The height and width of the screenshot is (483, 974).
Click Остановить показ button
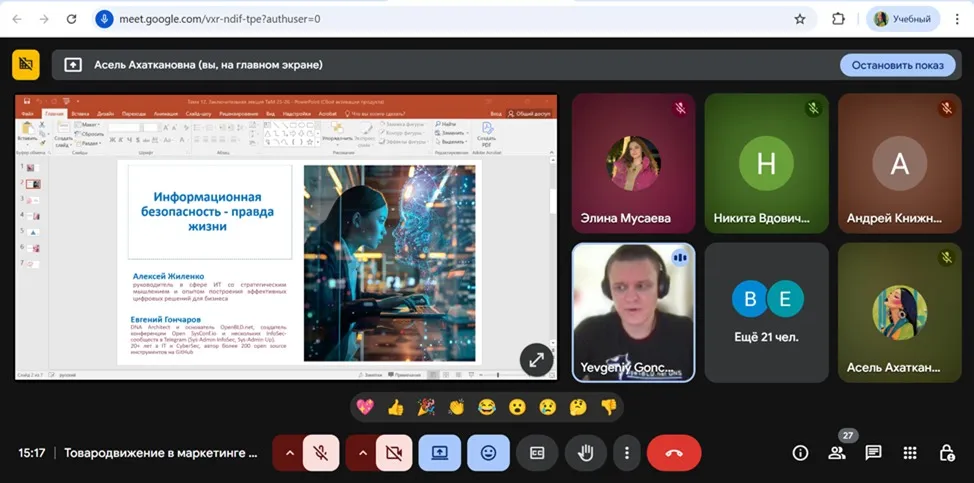point(898,65)
